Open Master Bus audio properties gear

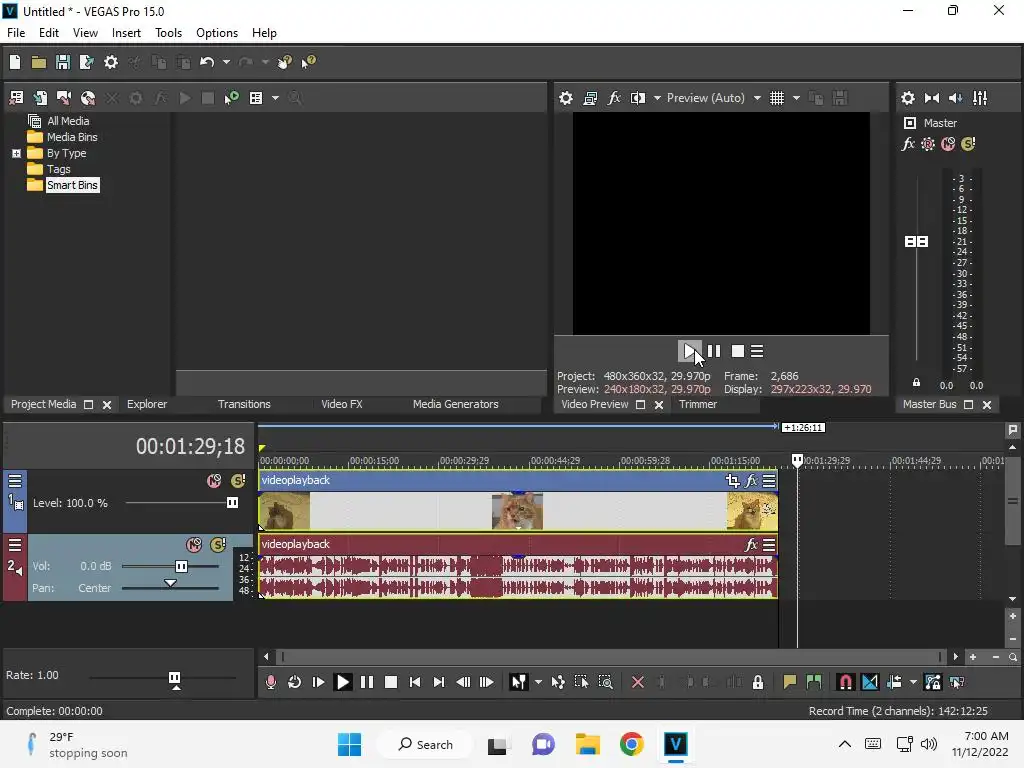pyautogui.click(x=908, y=98)
